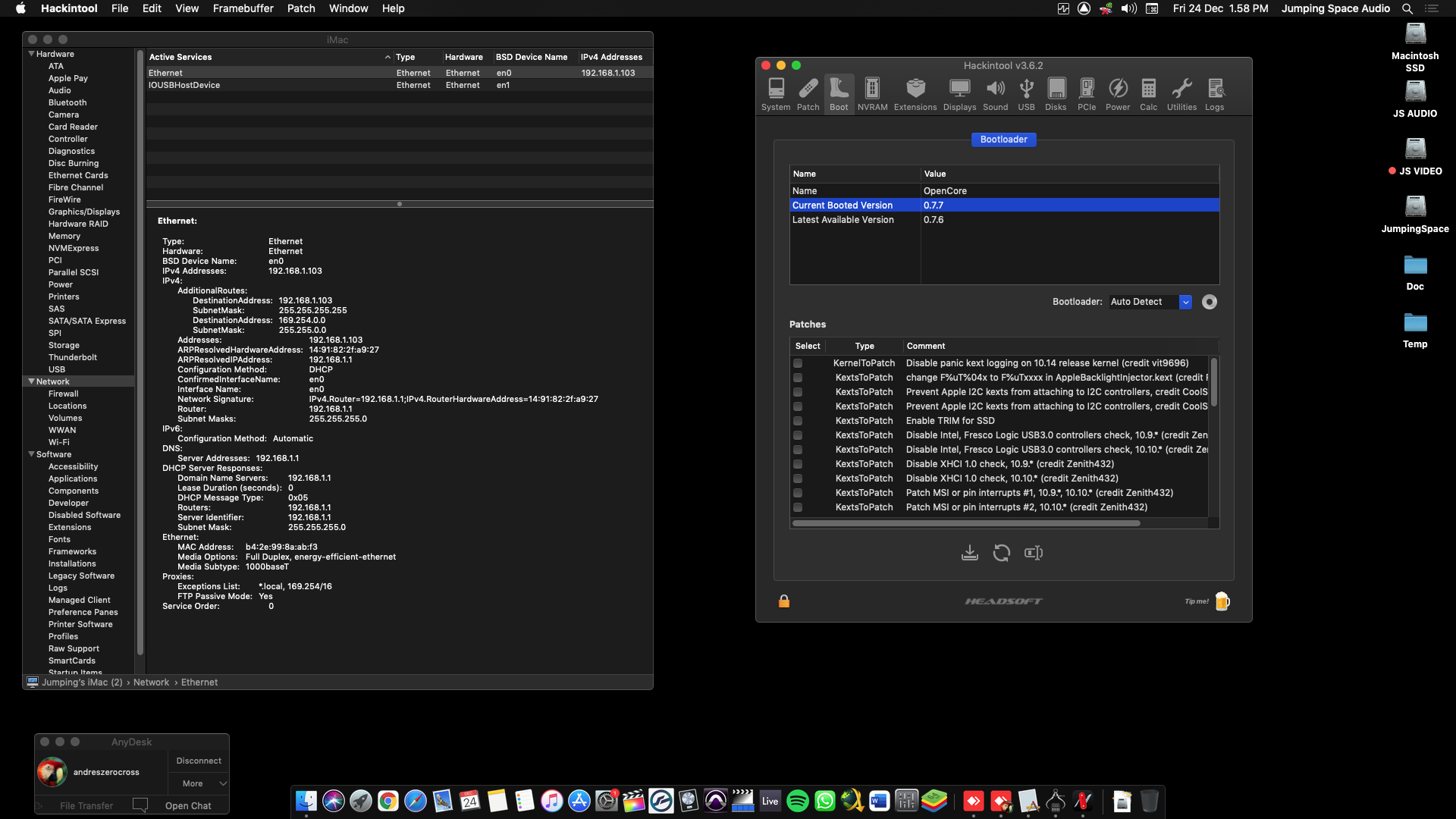Enable the Enable TRIM for SSD patch

[x=798, y=421]
